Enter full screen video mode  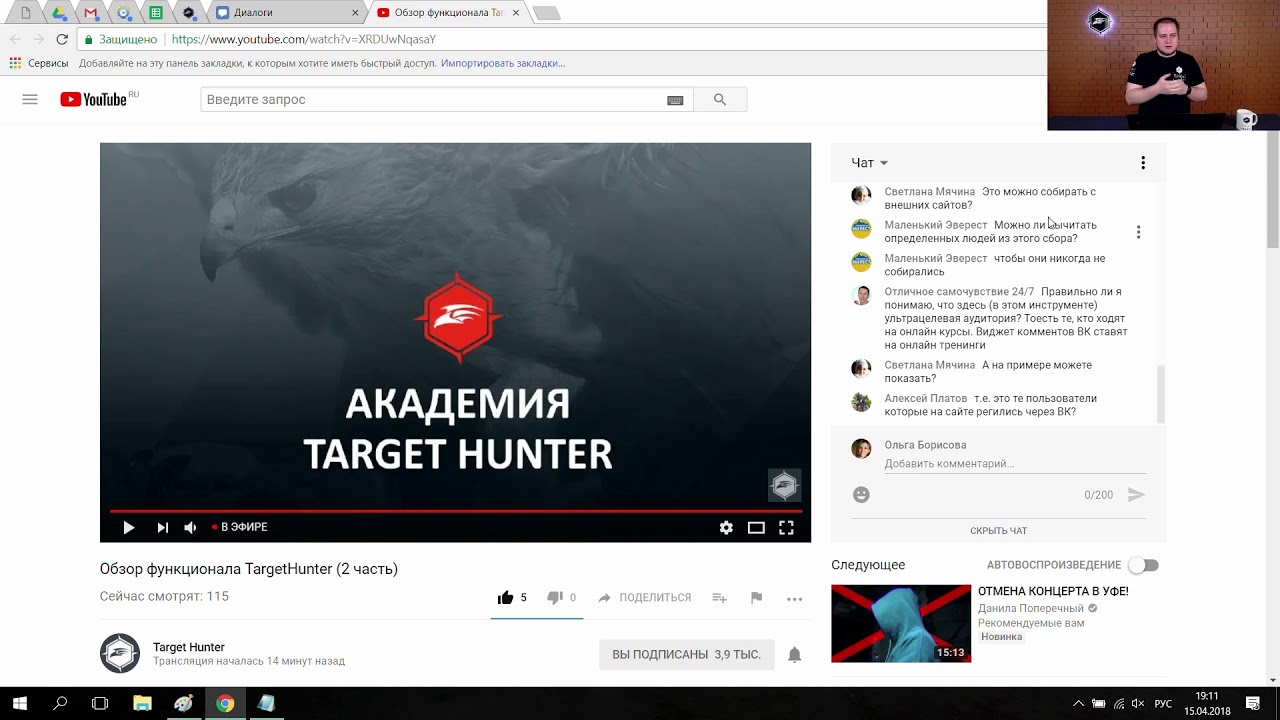[786, 527]
